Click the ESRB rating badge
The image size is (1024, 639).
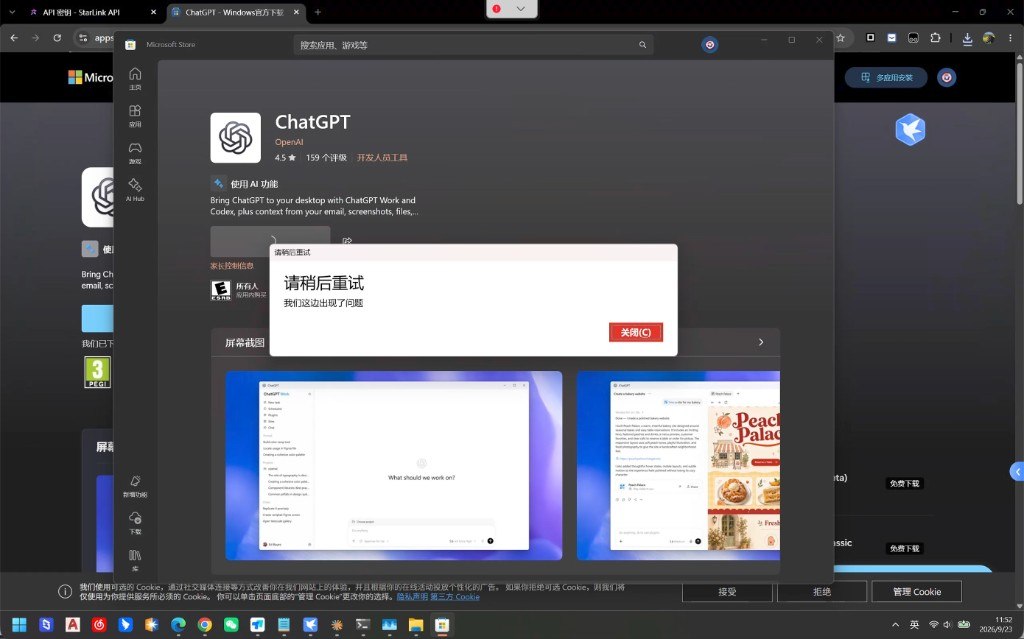coord(221,290)
